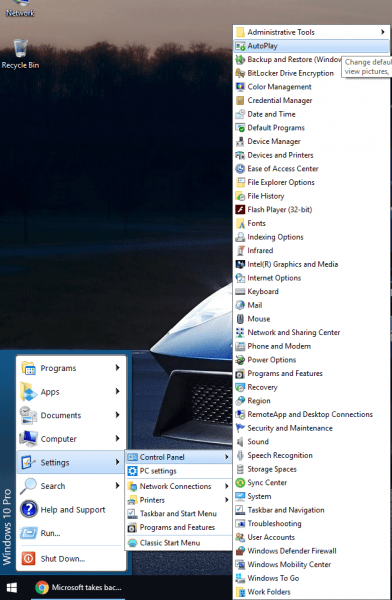The height and width of the screenshot is (600, 392).
Task: Click the Sound speaker icon
Action: tap(240, 442)
